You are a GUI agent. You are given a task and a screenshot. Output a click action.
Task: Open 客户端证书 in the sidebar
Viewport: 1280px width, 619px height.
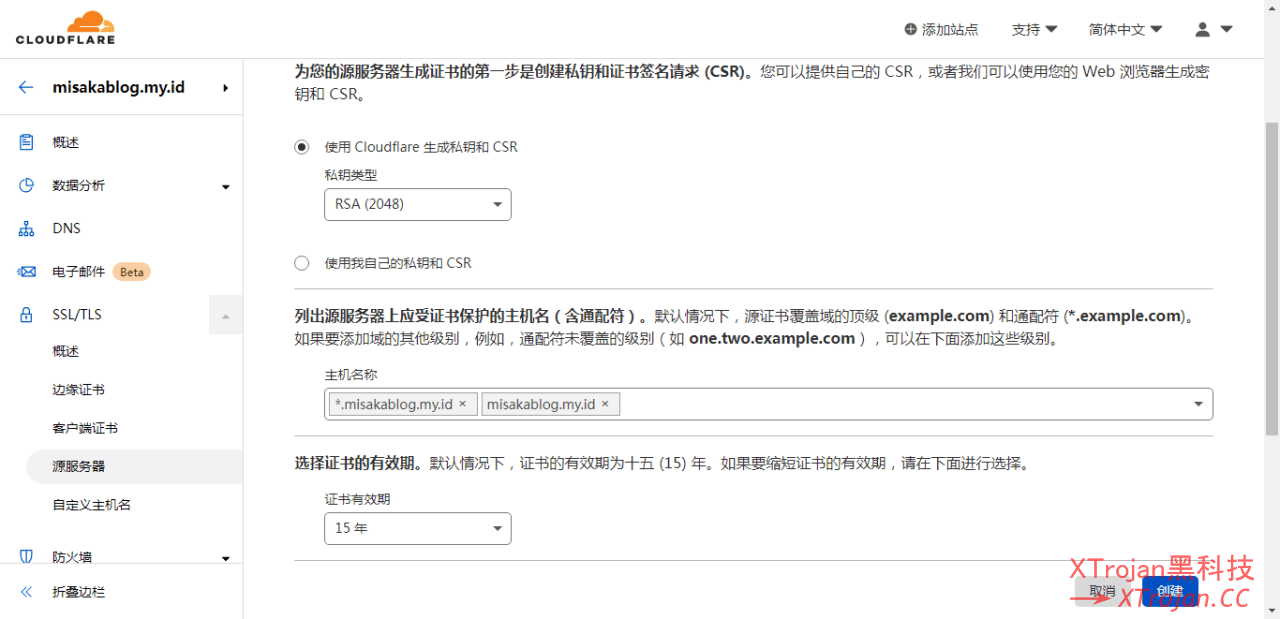coord(85,428)
